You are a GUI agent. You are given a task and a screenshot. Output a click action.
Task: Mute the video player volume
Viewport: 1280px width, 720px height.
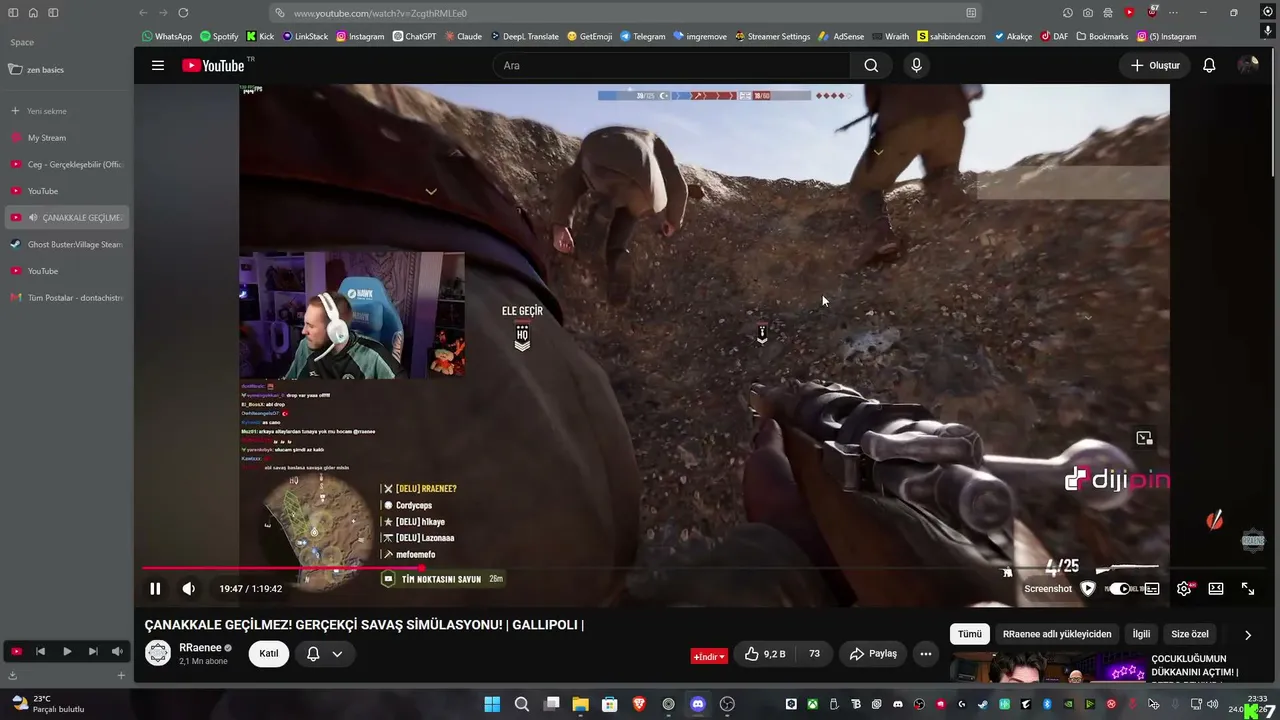click(188, 589)
